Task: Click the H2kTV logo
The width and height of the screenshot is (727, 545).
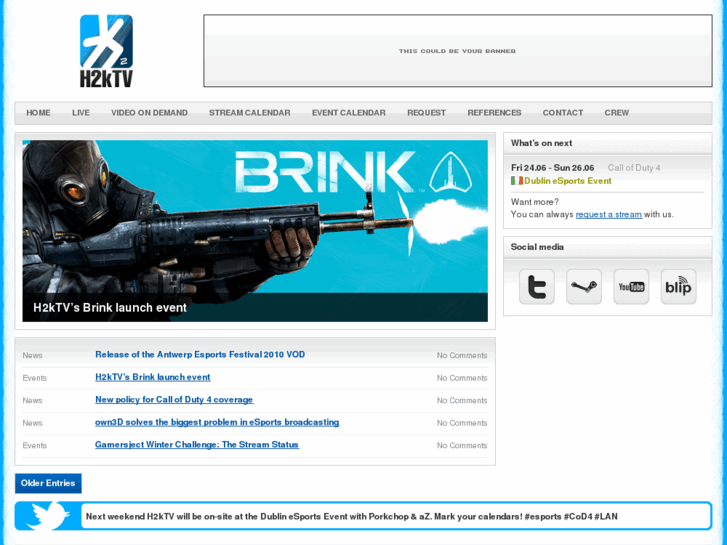Action: tap(106, 51)
